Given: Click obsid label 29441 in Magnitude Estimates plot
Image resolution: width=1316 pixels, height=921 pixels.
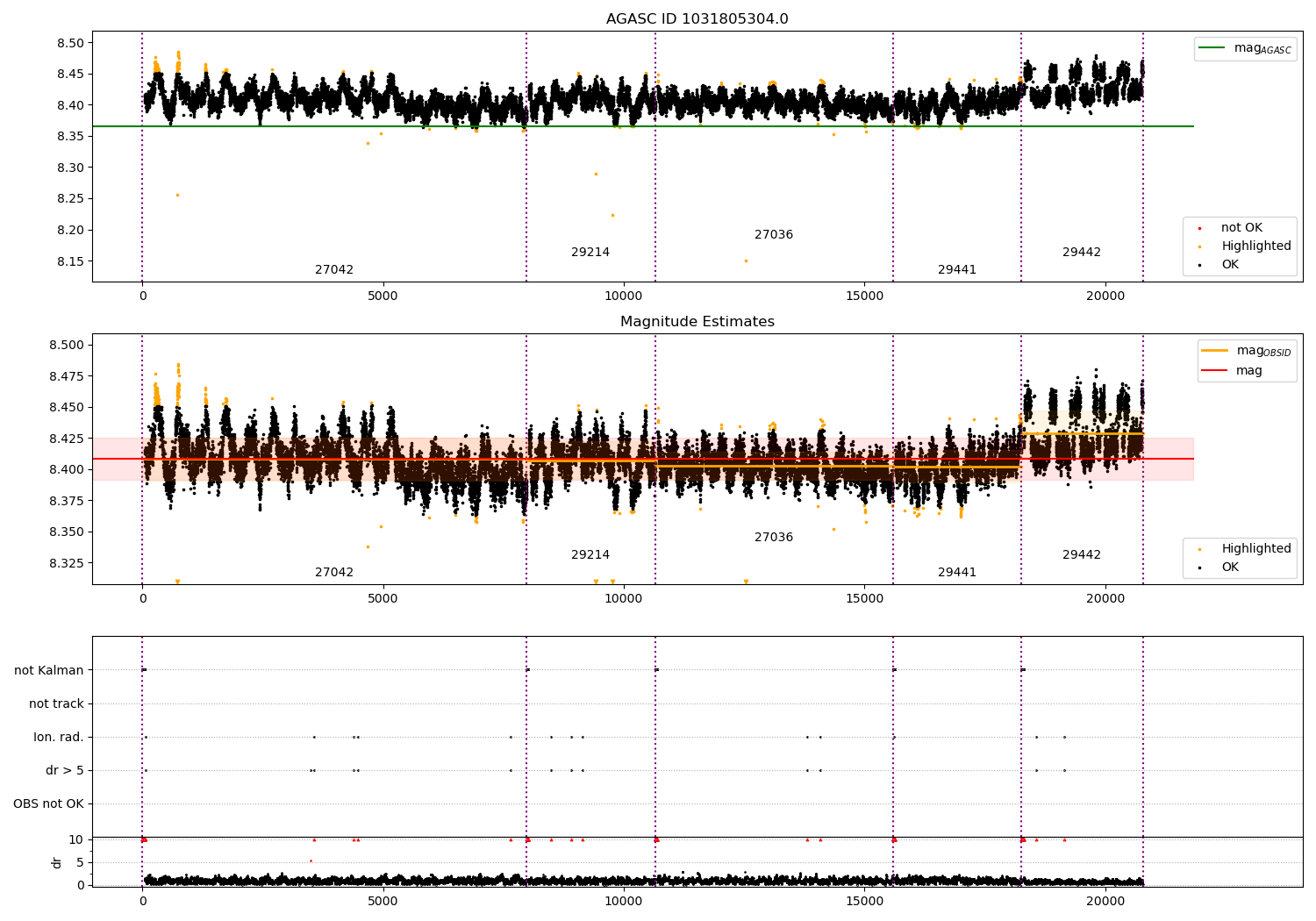Looking at the screenshot, I should [x=957, y=573].
